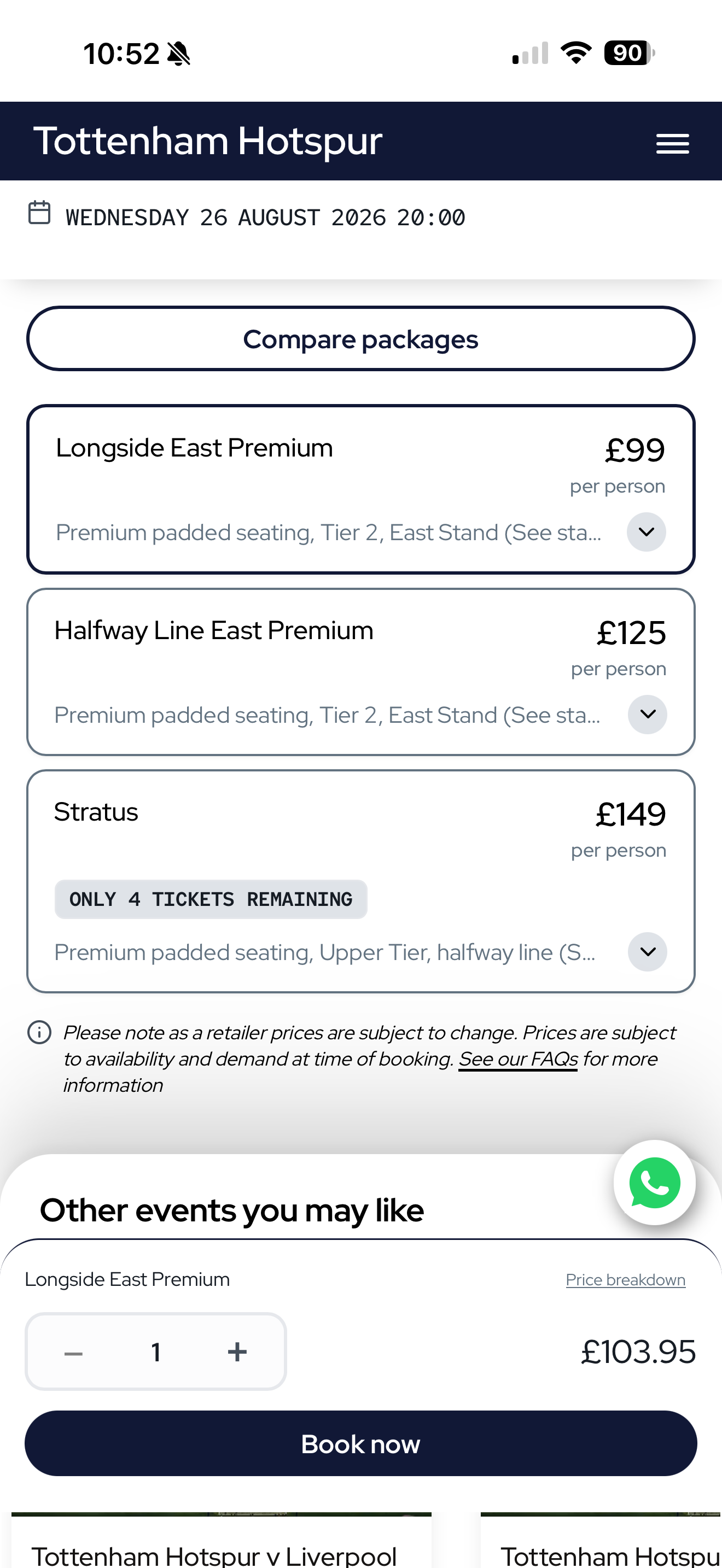Click Compare packages button

click(361, 338)
